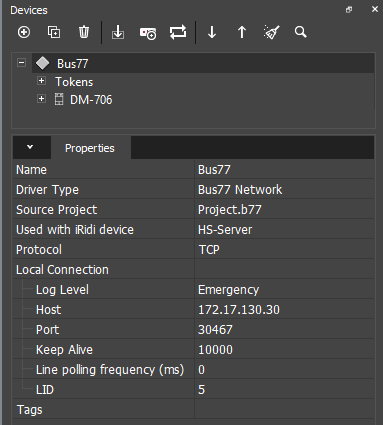
Task: Edit Keep Alive value 10000
Action: coord(284,350)
